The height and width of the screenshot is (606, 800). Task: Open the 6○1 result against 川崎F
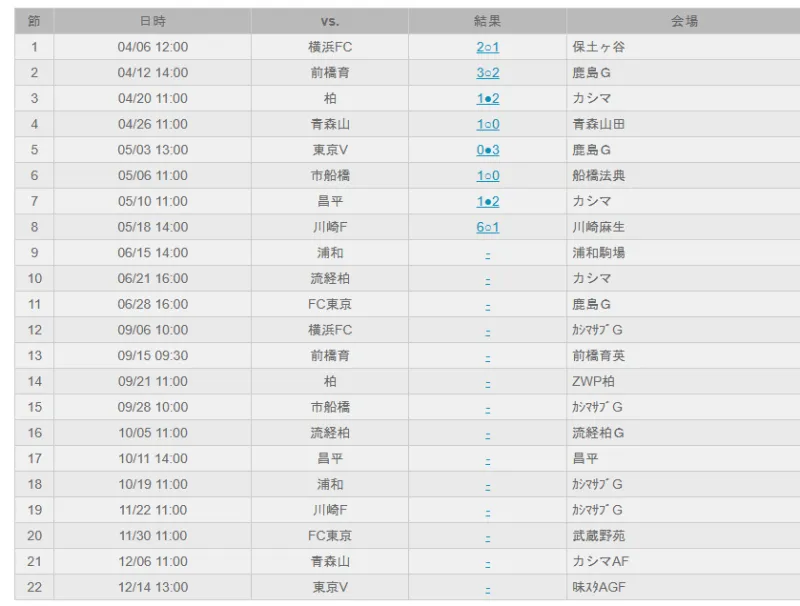[x=488, y=227]
